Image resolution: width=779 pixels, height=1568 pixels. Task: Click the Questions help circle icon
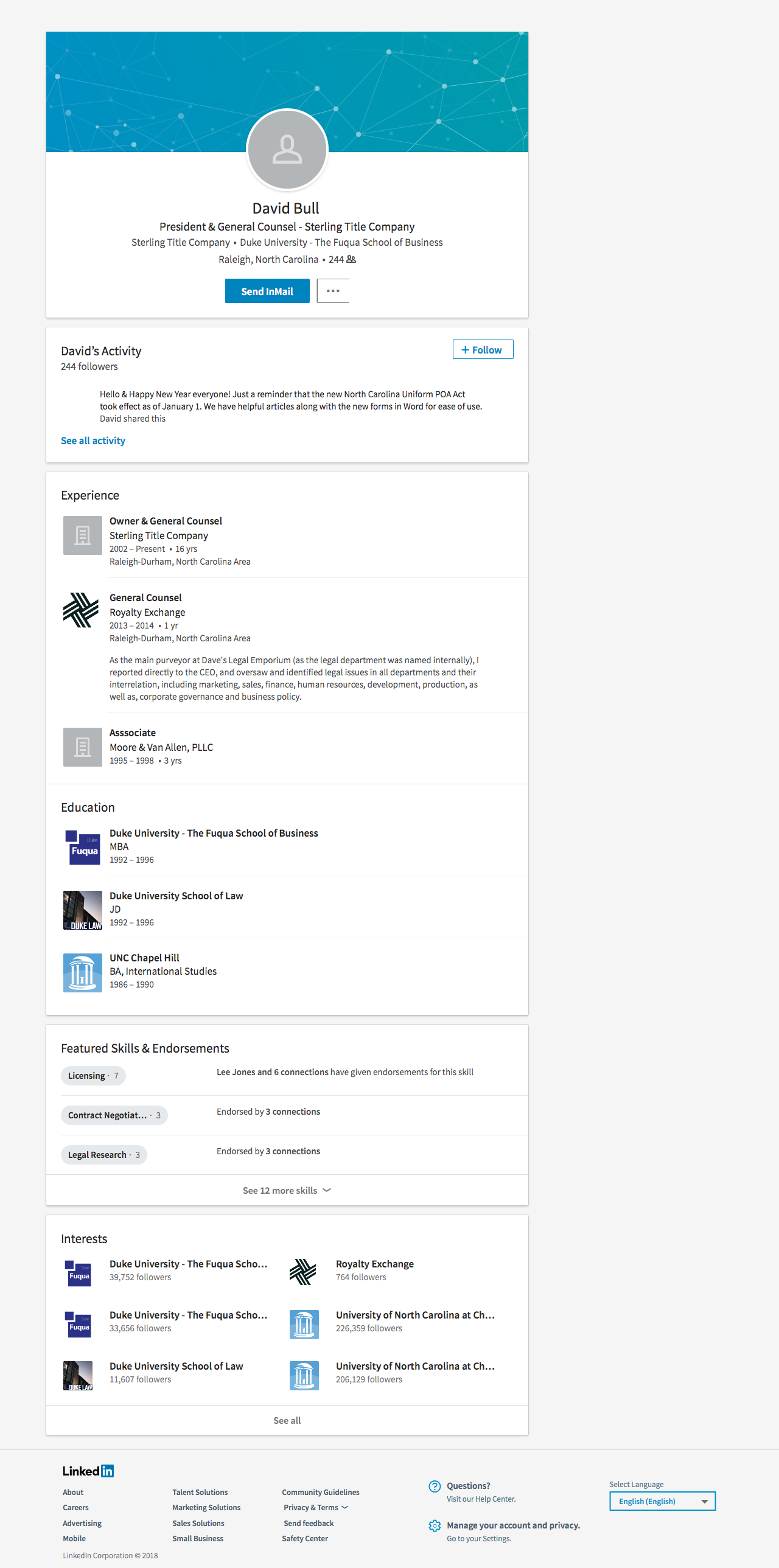click(x=435, y=1486)
